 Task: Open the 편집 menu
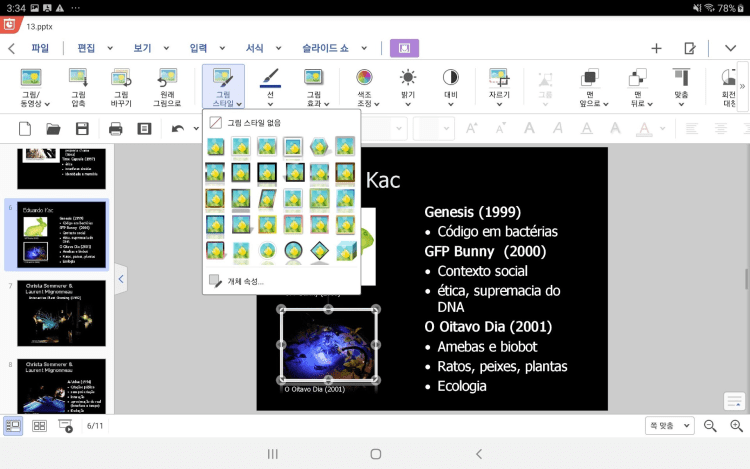[86, 48]
